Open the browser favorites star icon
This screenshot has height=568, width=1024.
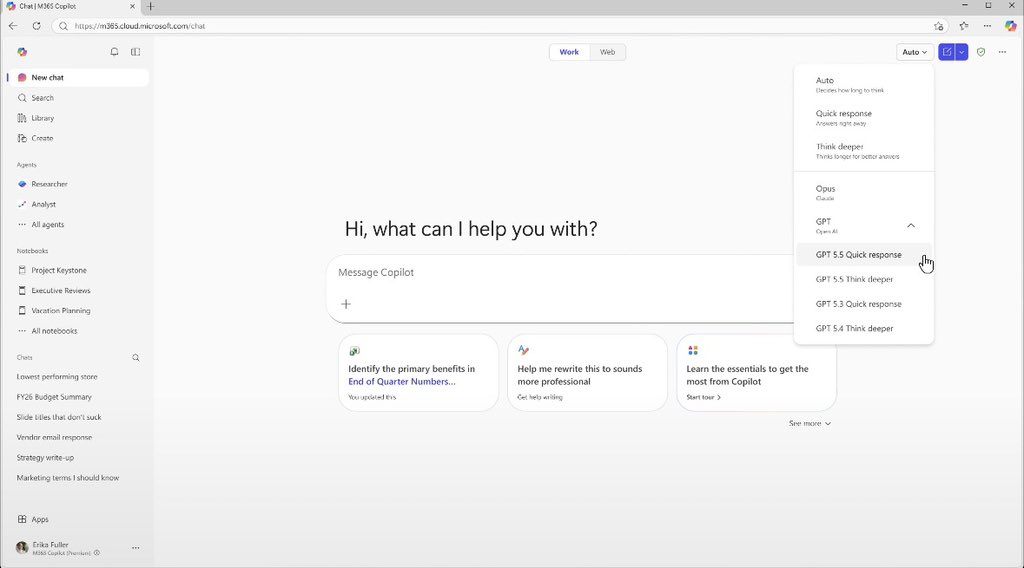[x=964, y=26]
